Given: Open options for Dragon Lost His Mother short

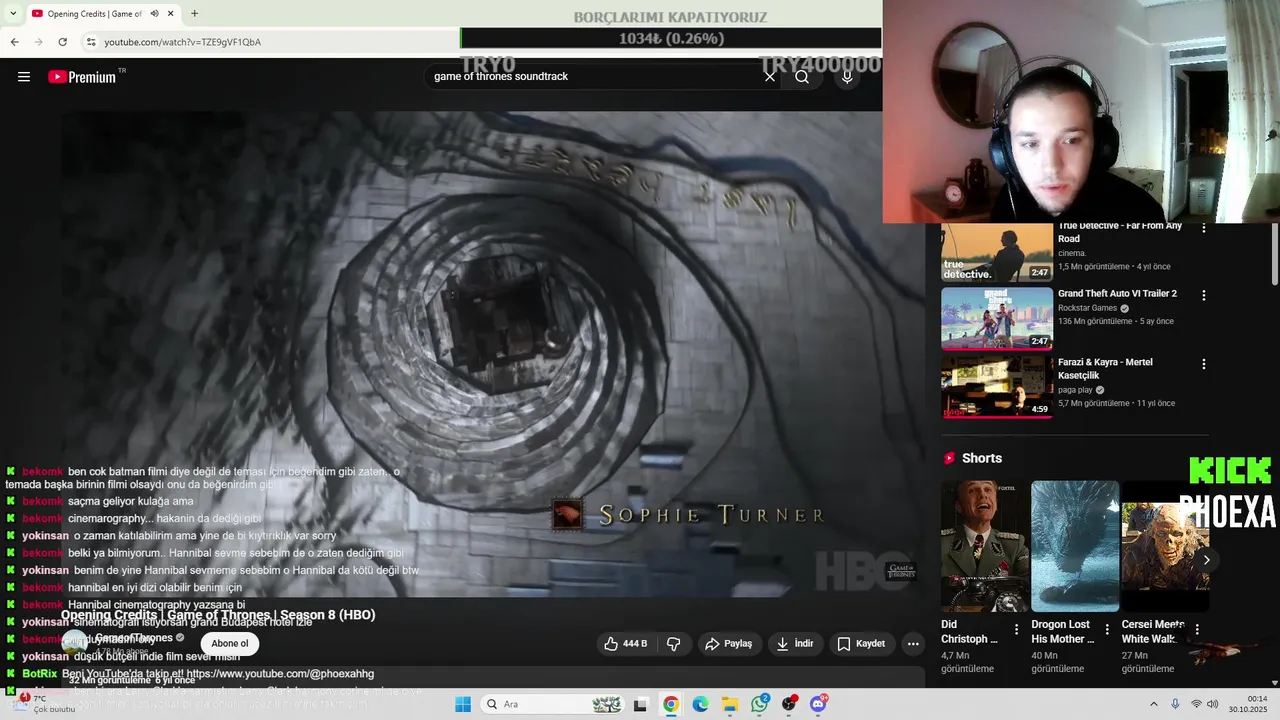Looking at the screenshot, I should (x=1106, y=630).
